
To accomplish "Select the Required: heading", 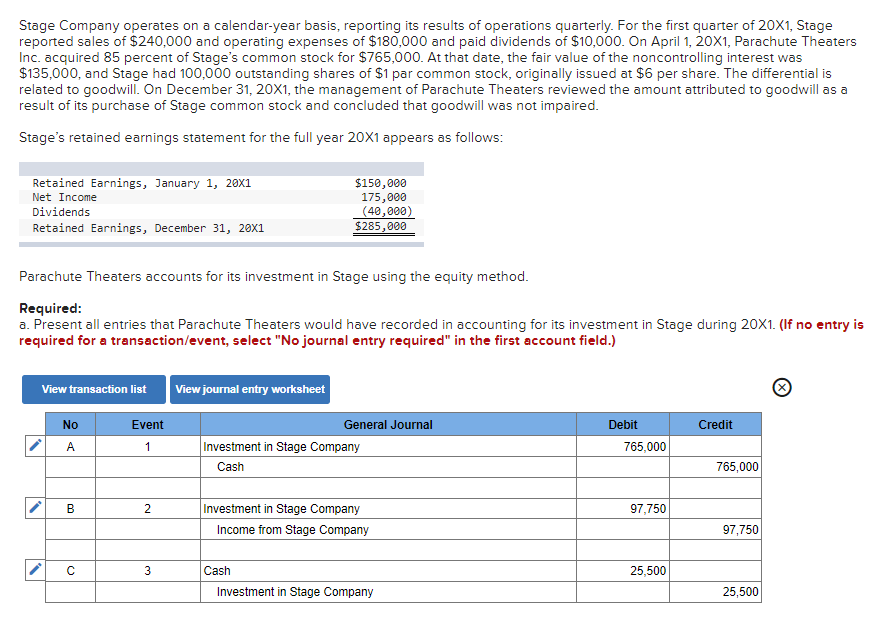I will [50, 308].
